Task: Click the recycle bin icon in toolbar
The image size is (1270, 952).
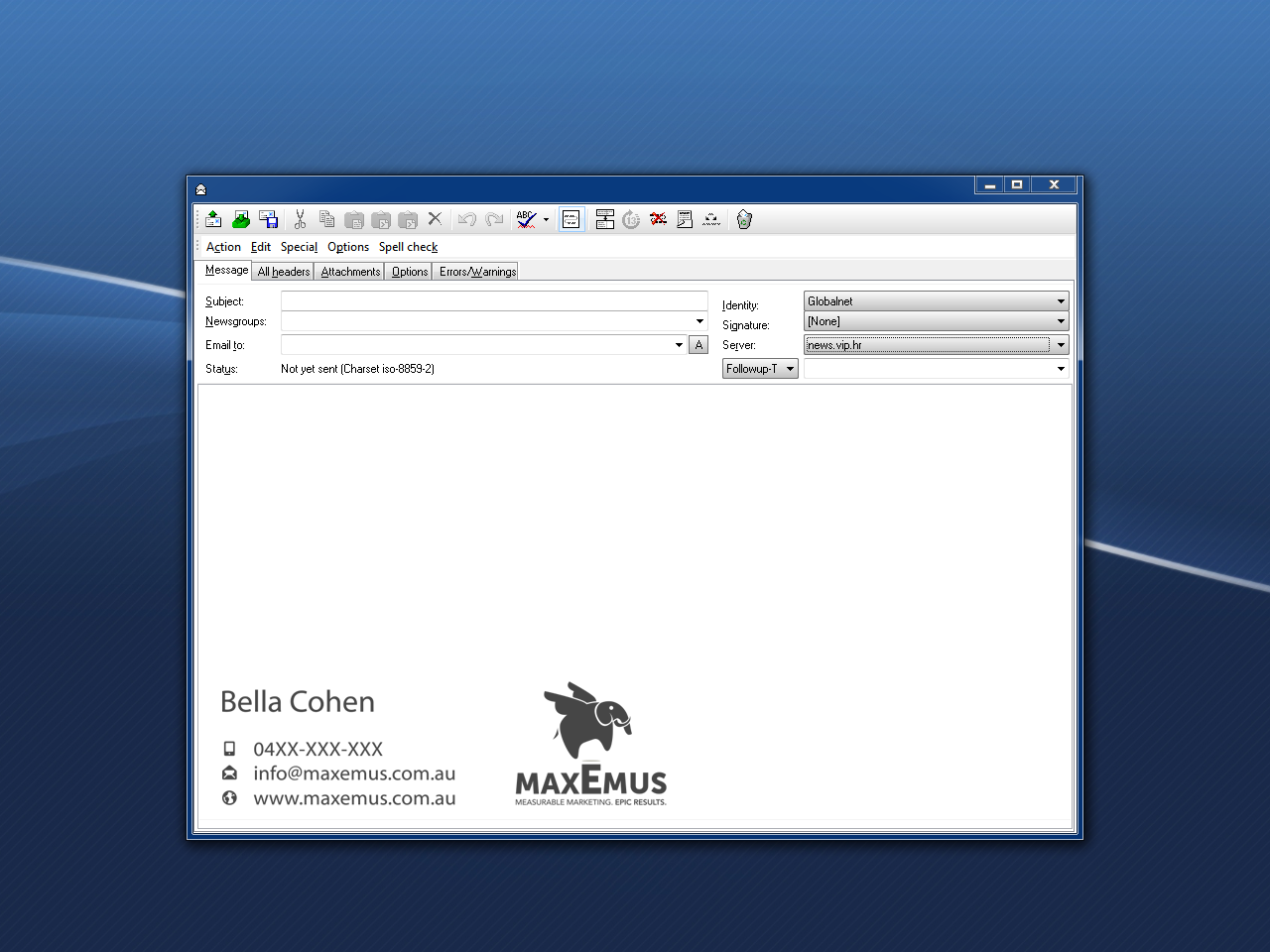Action: [x=744, y=219]
